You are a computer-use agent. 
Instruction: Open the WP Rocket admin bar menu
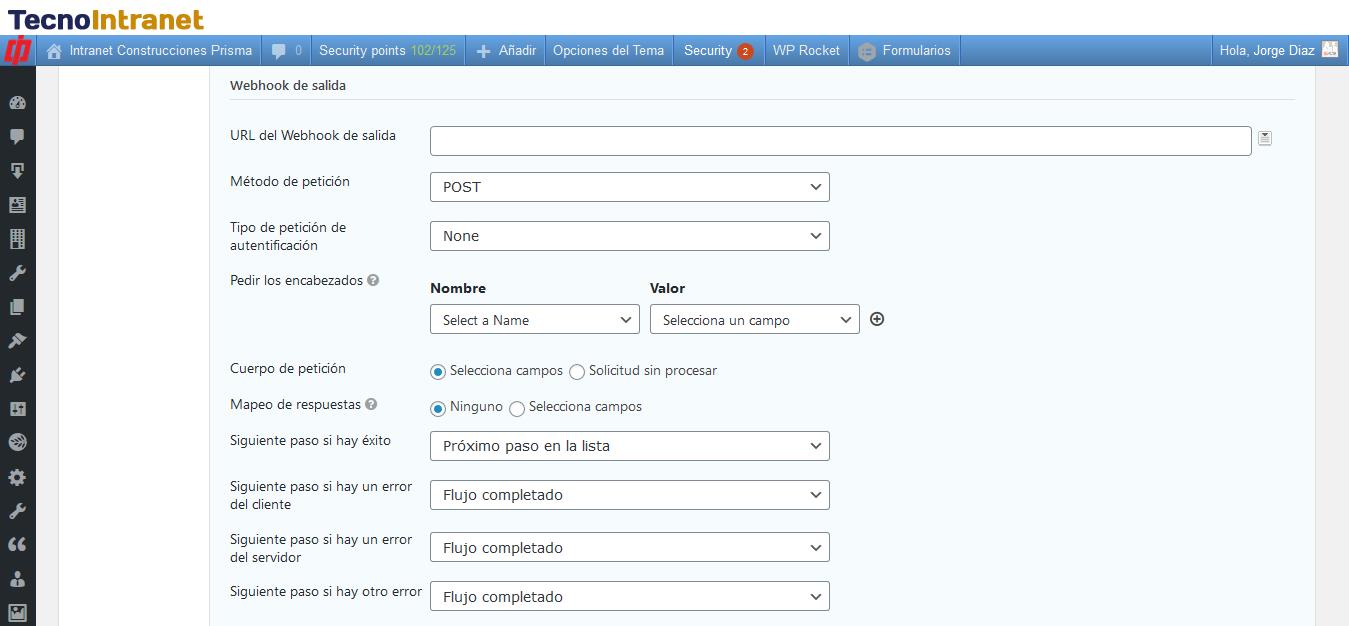click(806, 50)
